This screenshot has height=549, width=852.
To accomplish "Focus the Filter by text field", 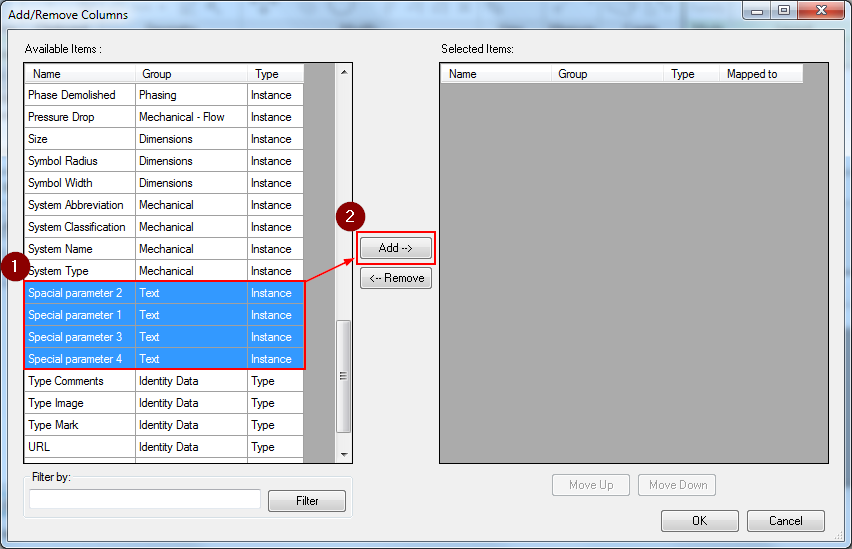I will coord(145,499).
